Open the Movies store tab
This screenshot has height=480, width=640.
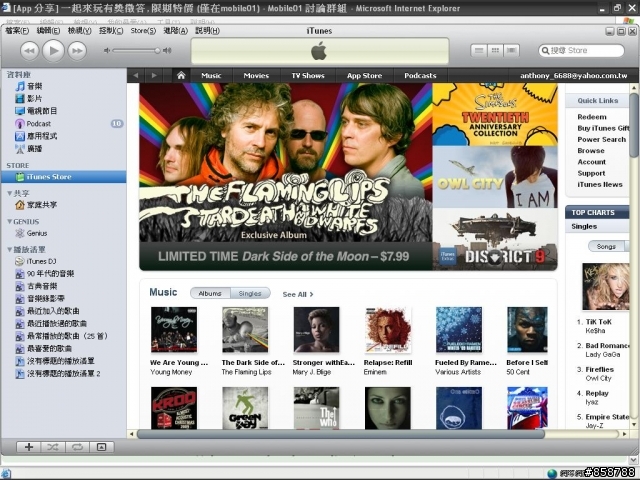tap(256, 76)
